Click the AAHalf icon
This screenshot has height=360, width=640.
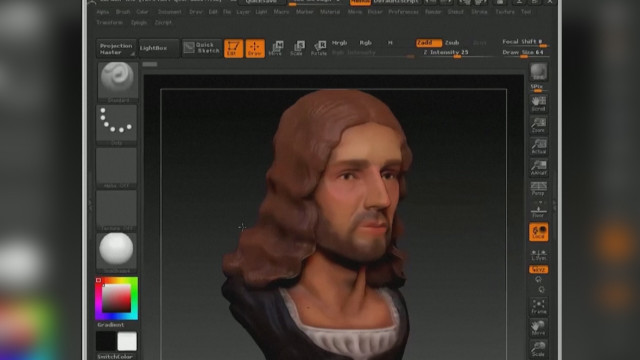538,167
